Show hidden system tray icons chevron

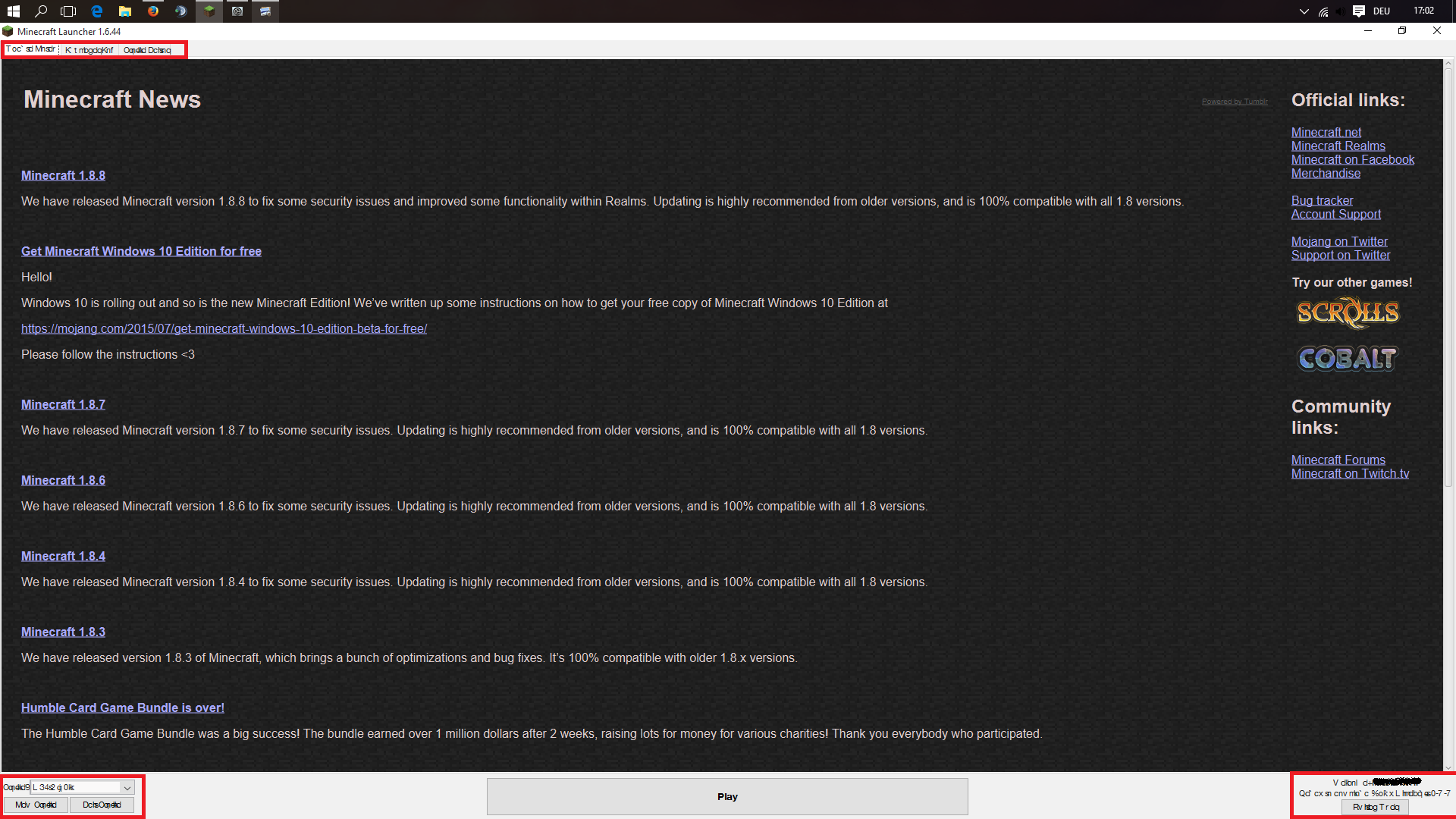click(1304, 11)
